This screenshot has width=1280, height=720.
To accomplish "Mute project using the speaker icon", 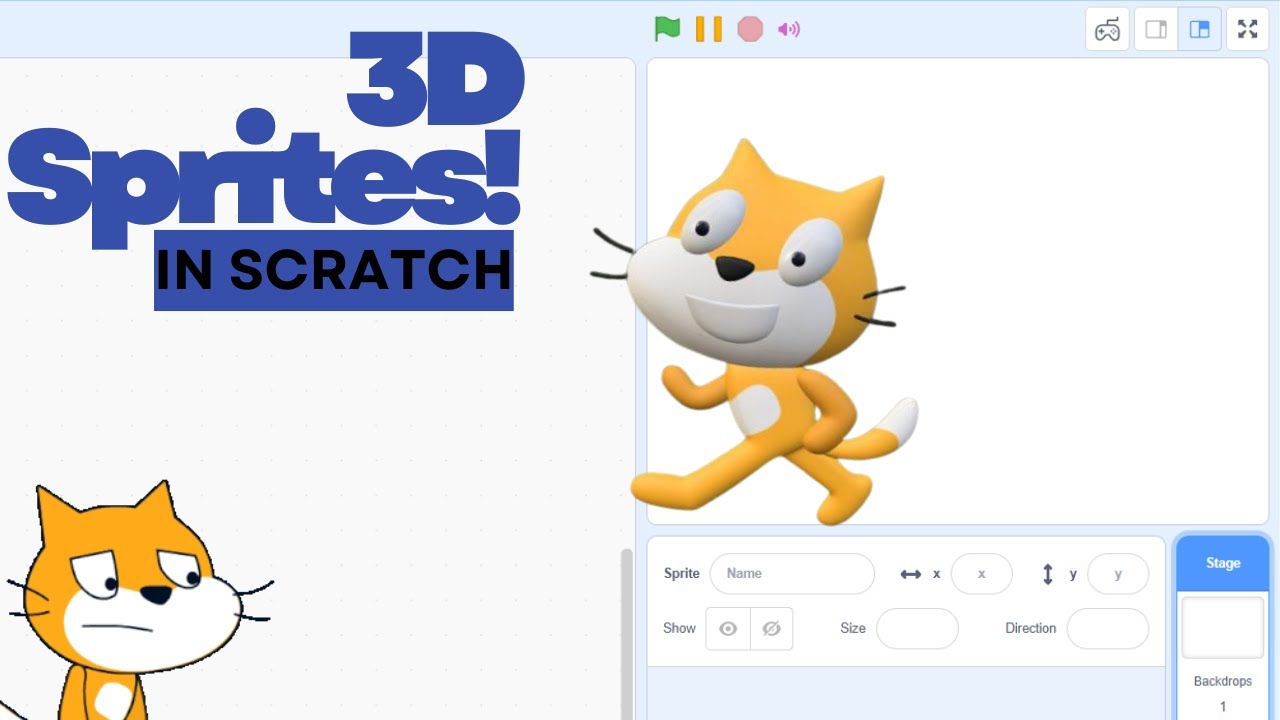I will 789,29.
